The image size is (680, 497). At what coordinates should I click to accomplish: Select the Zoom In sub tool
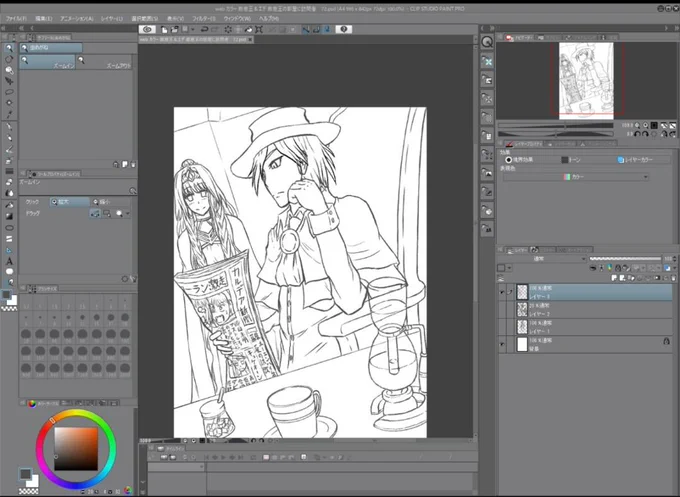[47, 62]
